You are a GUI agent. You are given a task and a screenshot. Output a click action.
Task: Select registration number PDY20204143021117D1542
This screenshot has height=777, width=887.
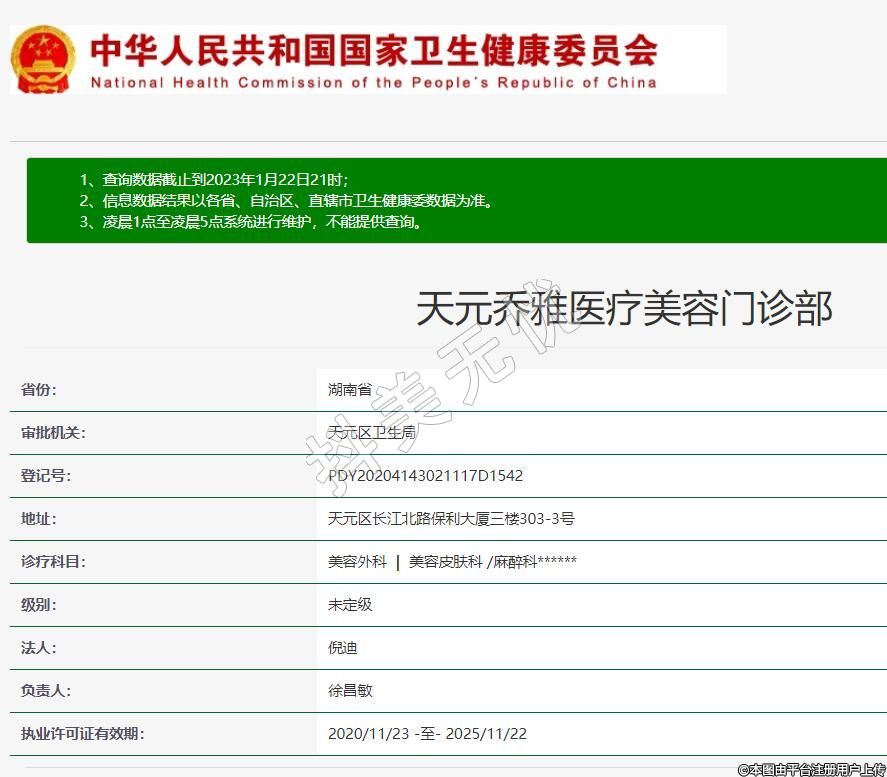[425, 476]
